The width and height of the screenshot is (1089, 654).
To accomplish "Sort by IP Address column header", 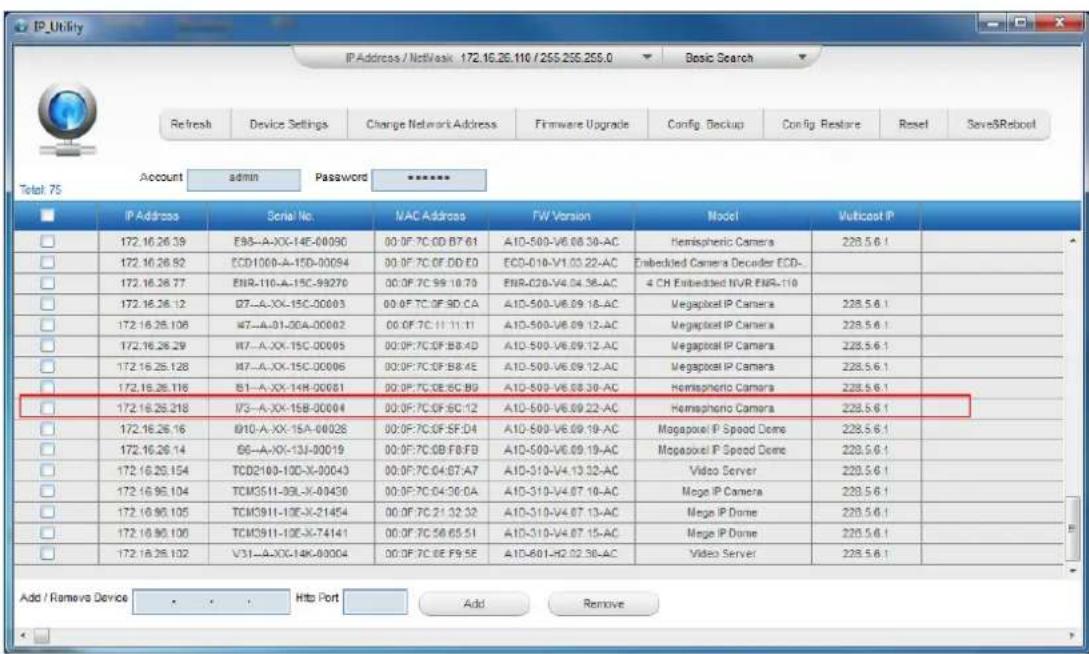I will (152, 216).
